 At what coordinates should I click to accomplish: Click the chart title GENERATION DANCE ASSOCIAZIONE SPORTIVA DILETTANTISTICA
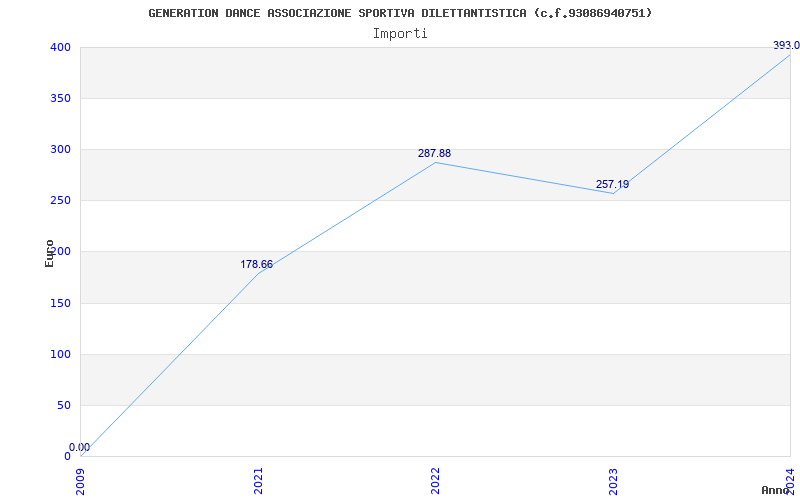click(x=400, y=13)
